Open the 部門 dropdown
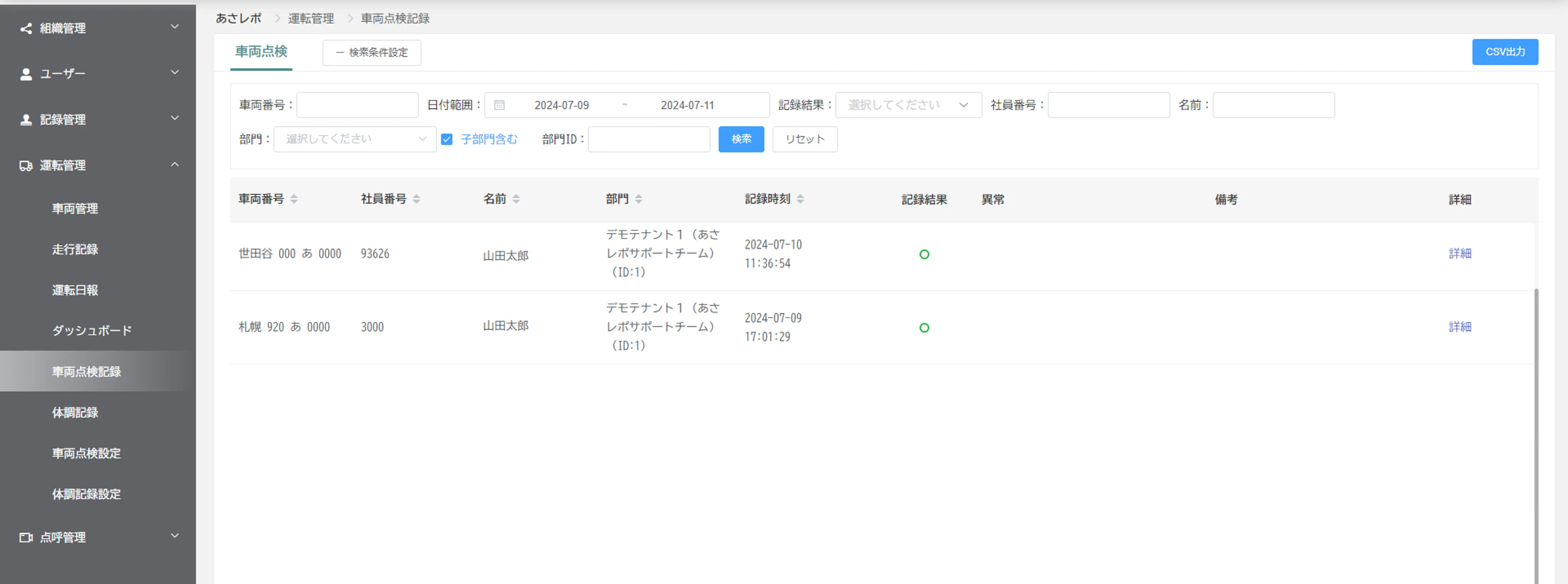This screenshot has width=1568, height=584. pos(355,139)
